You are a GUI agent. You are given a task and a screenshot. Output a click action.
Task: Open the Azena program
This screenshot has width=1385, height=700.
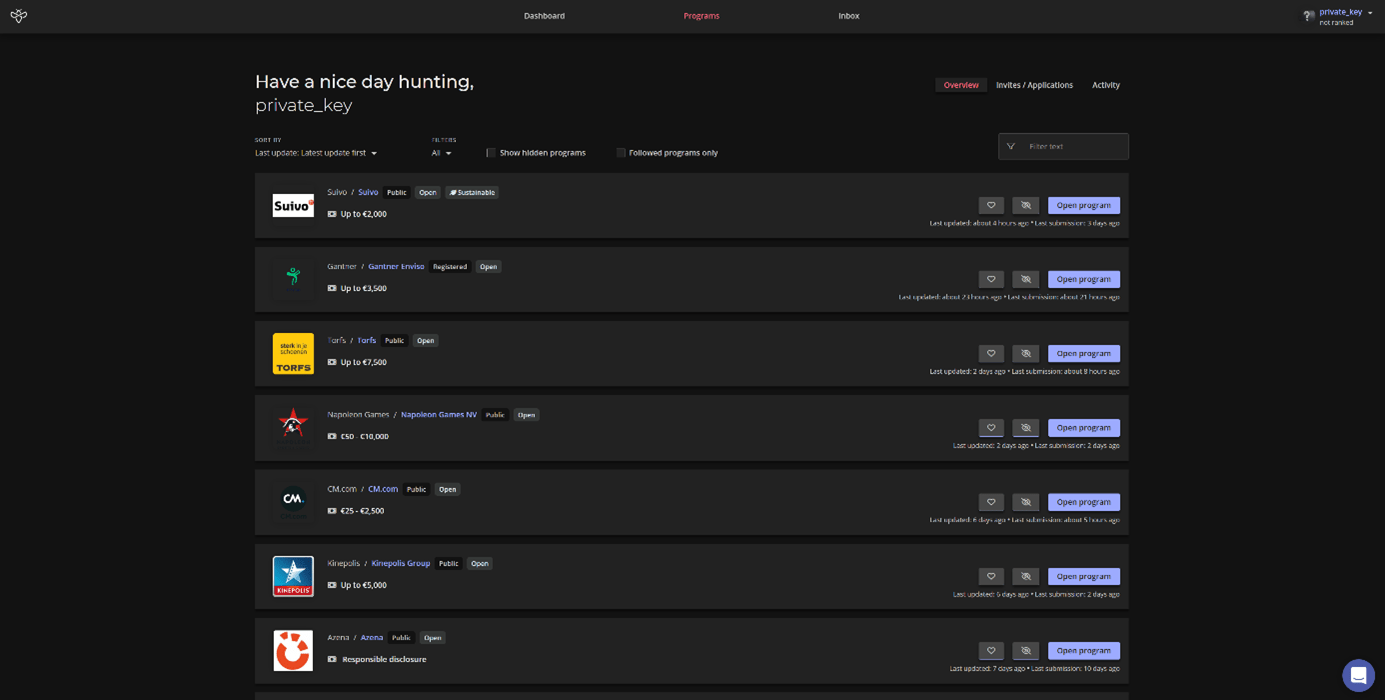pos(1084,650)
